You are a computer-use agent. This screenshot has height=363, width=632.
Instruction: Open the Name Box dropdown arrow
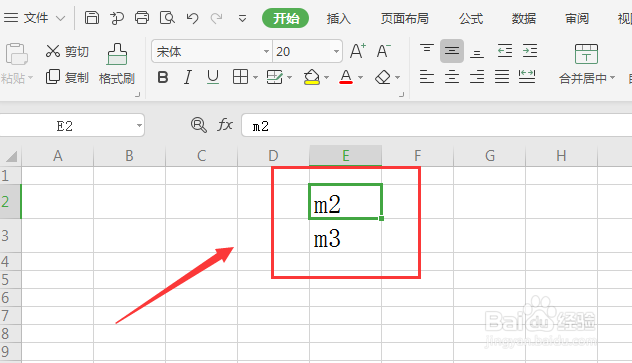pos(139,126)
